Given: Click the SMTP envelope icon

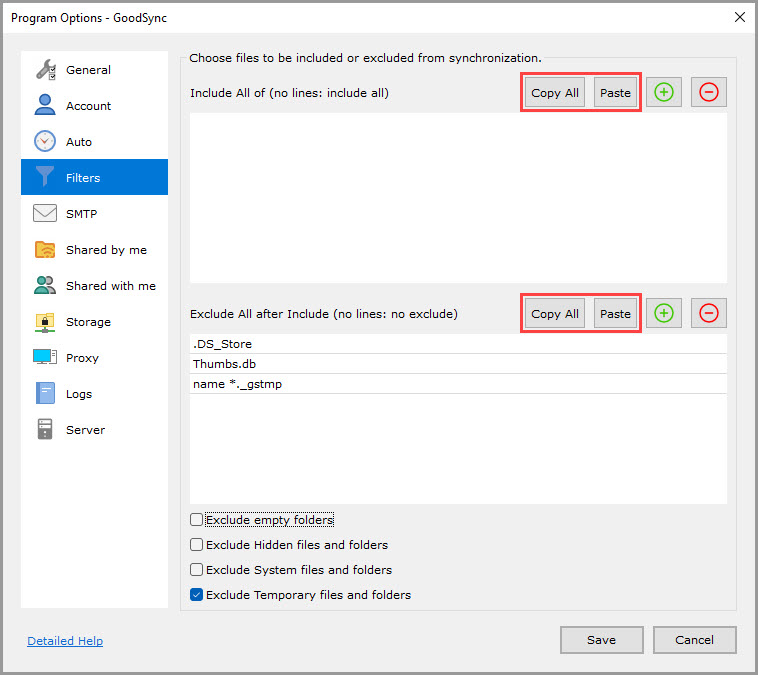Looking at the screenshot, I should tap(45, 213).
